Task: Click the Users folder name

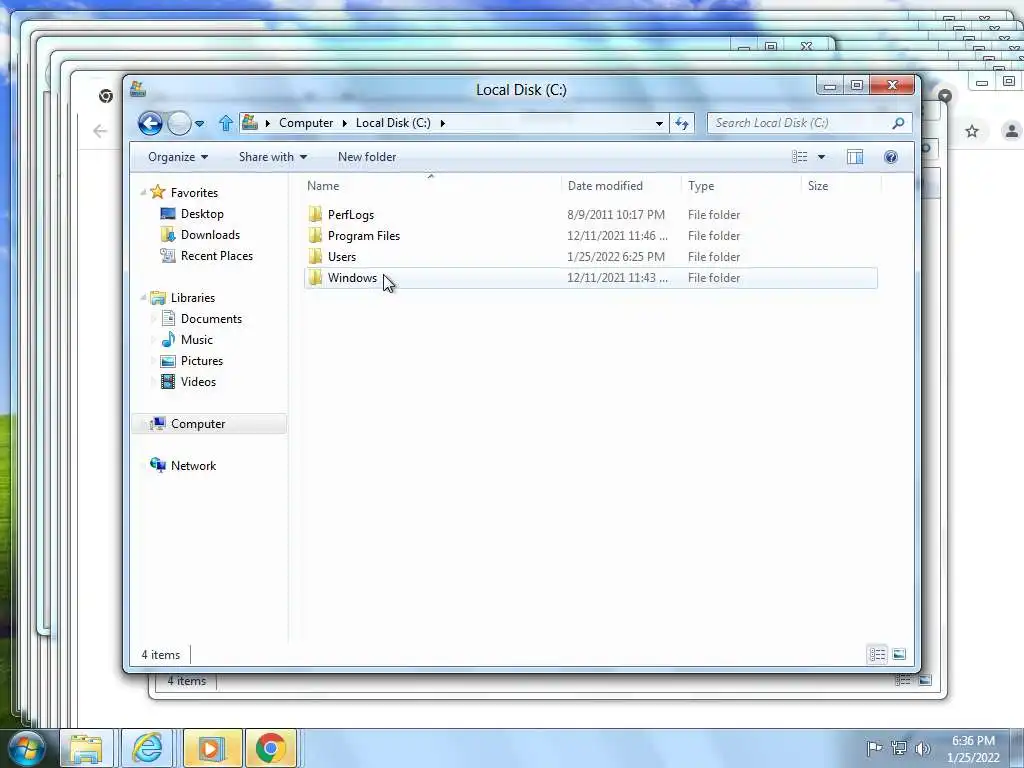Action: (x=342, y=257)
